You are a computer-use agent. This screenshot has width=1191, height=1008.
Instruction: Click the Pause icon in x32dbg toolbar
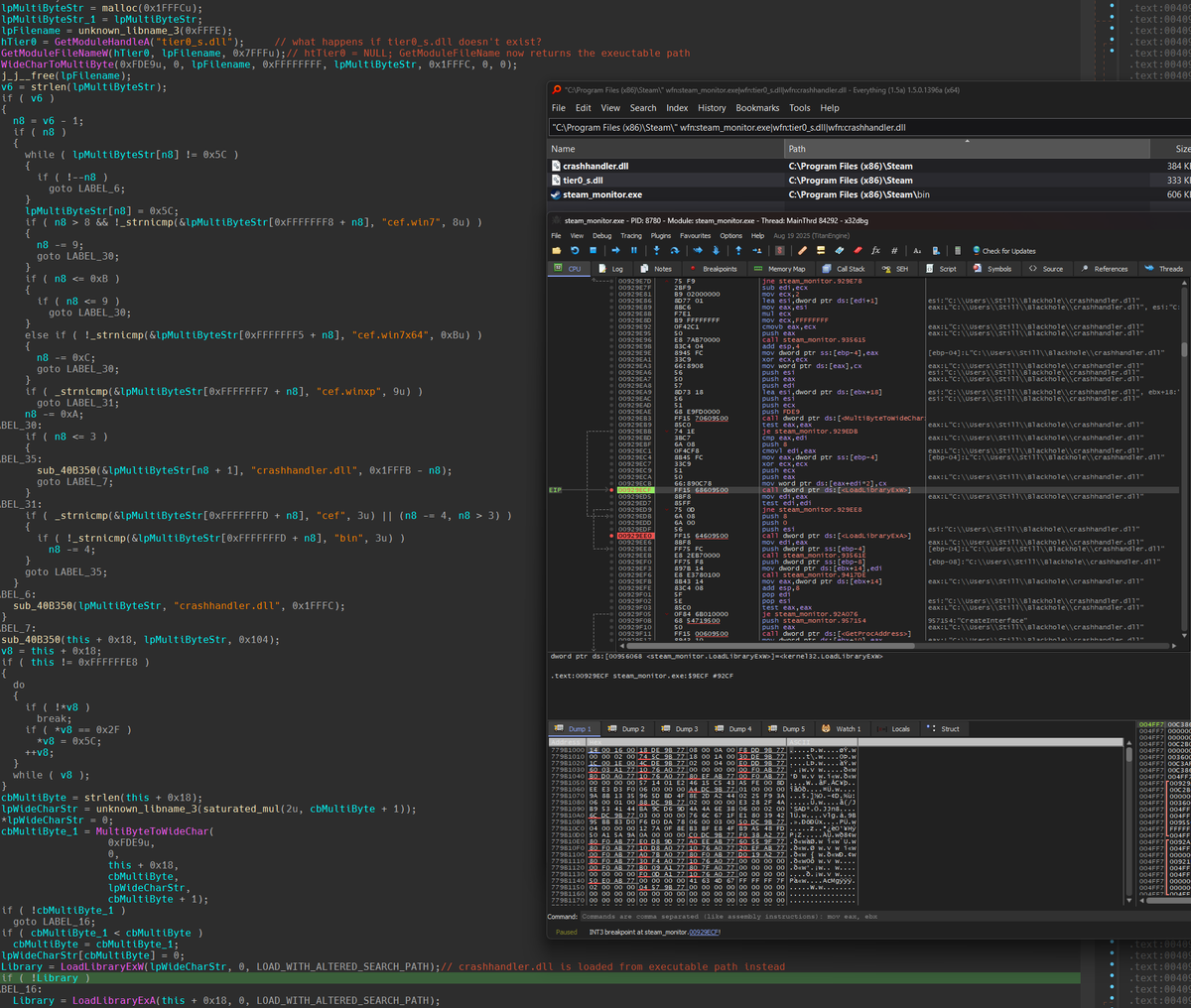(634, 250)
